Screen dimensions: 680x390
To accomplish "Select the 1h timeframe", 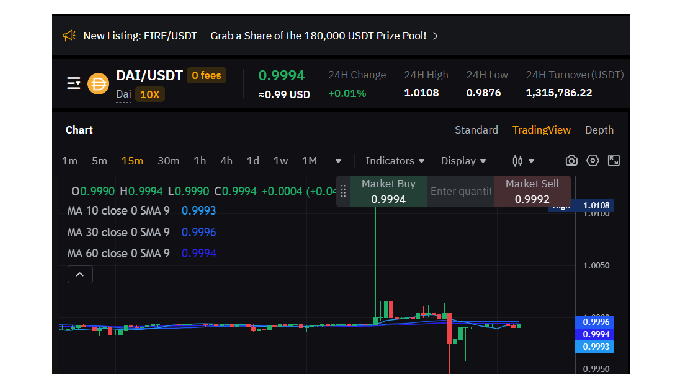I will 199,161.
